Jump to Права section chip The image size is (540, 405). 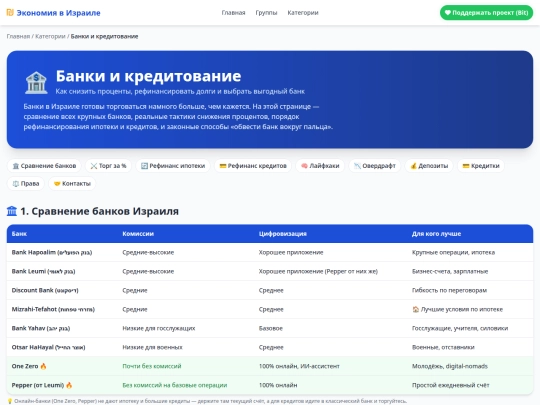26,184
